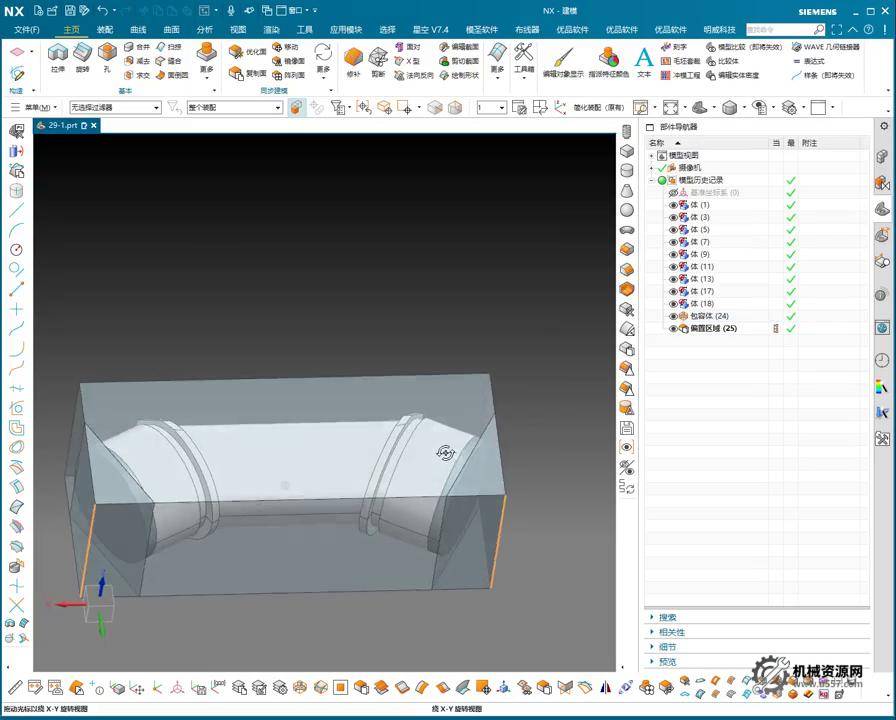This screenshot has height=720, width=896.
Task: Select the 拉伸 (Extrude) tool
Action: tap(58, 56)
